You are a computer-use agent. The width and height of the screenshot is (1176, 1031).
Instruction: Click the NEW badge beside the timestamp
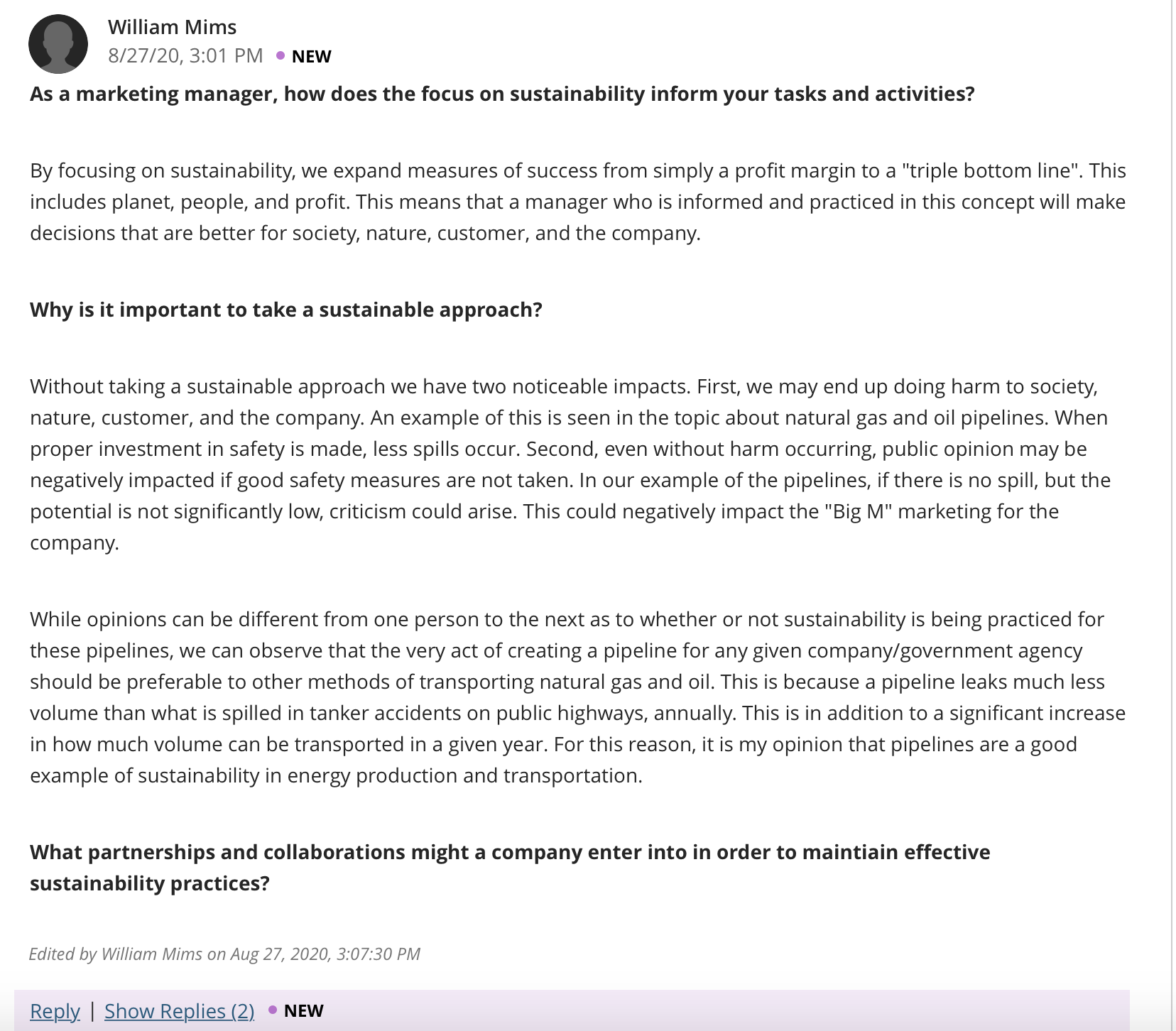(x=311, y=56)
